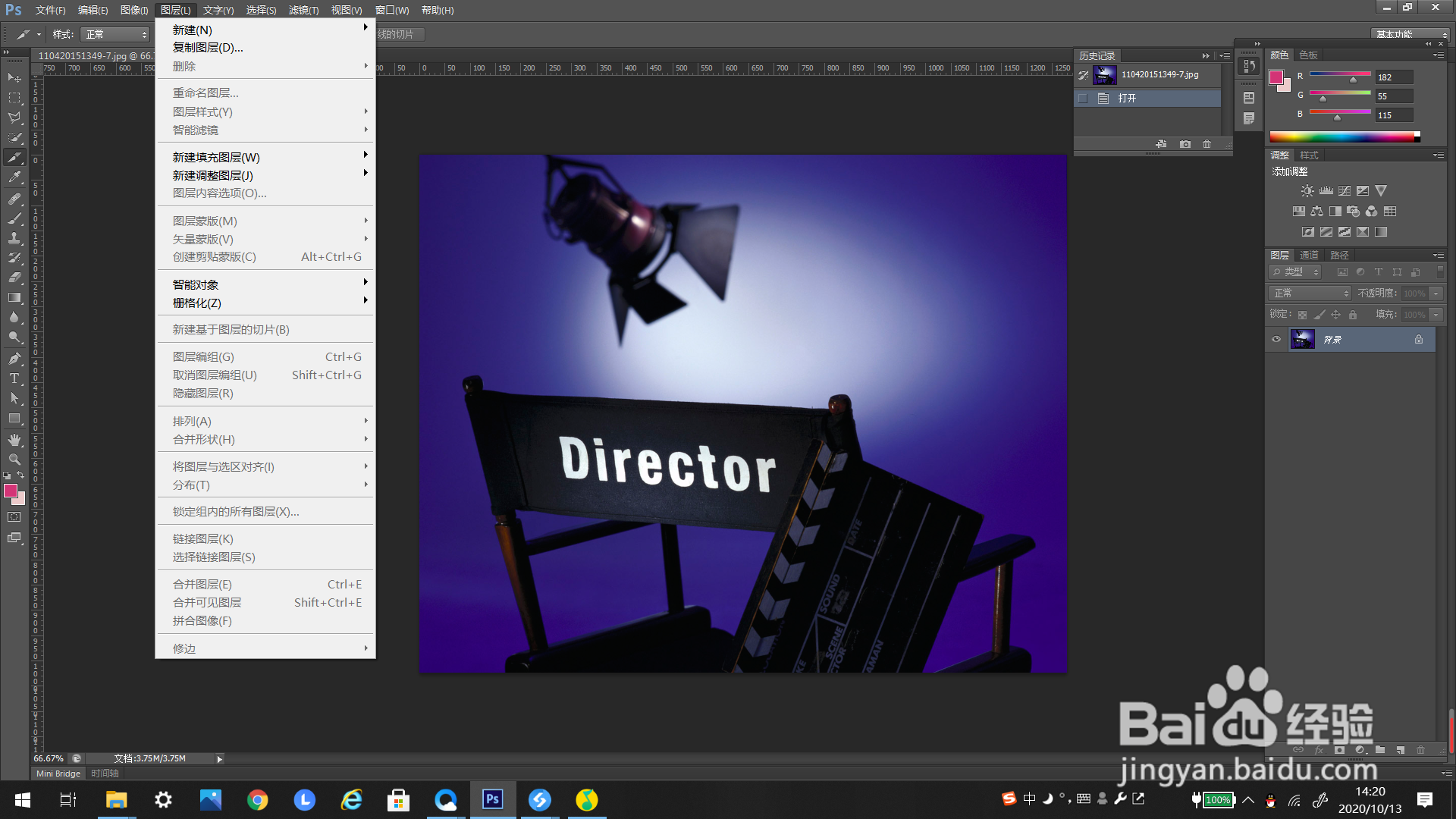Select the Hand tool

coord(14,440)
